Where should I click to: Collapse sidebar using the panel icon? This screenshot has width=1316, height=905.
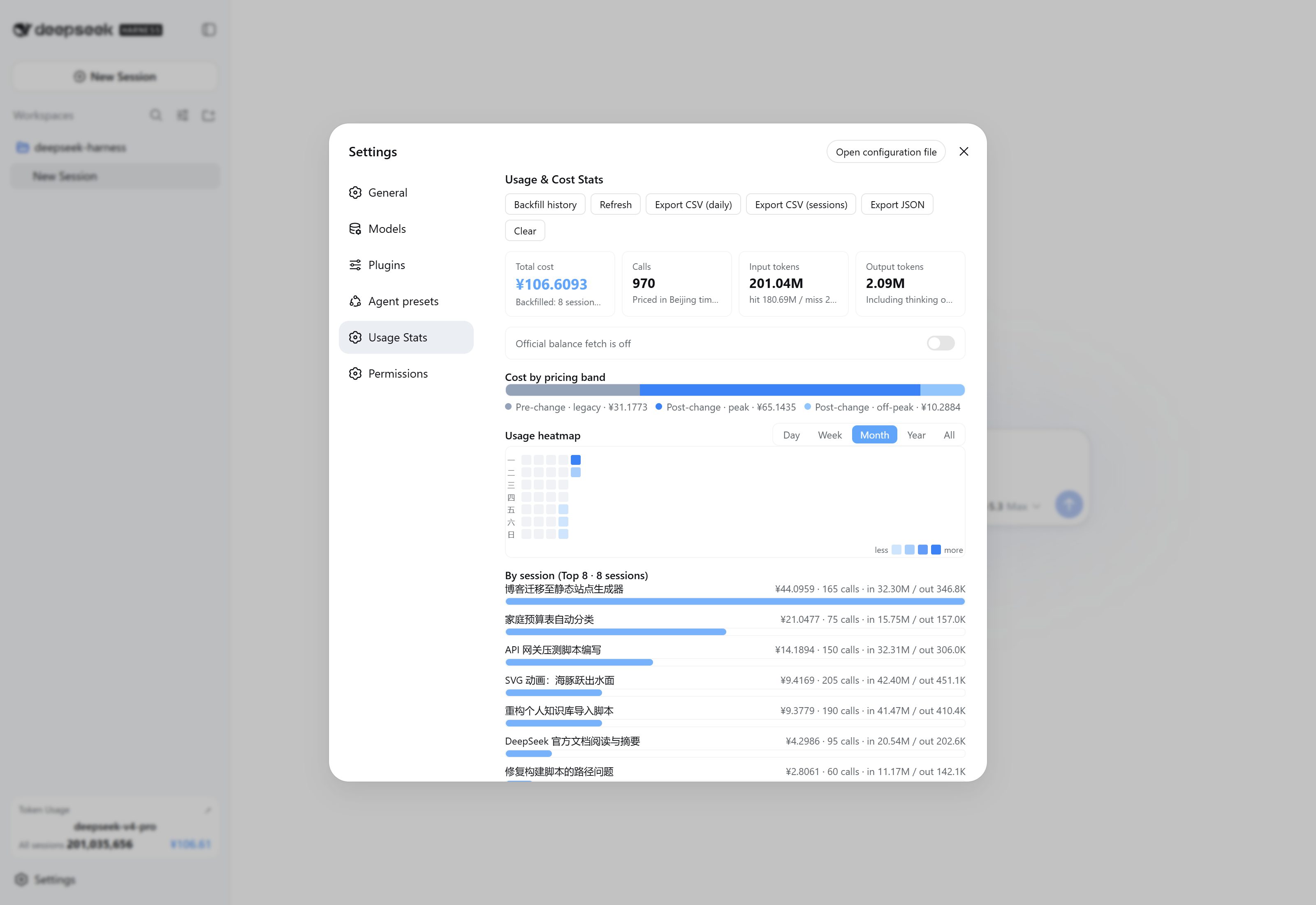209,30
